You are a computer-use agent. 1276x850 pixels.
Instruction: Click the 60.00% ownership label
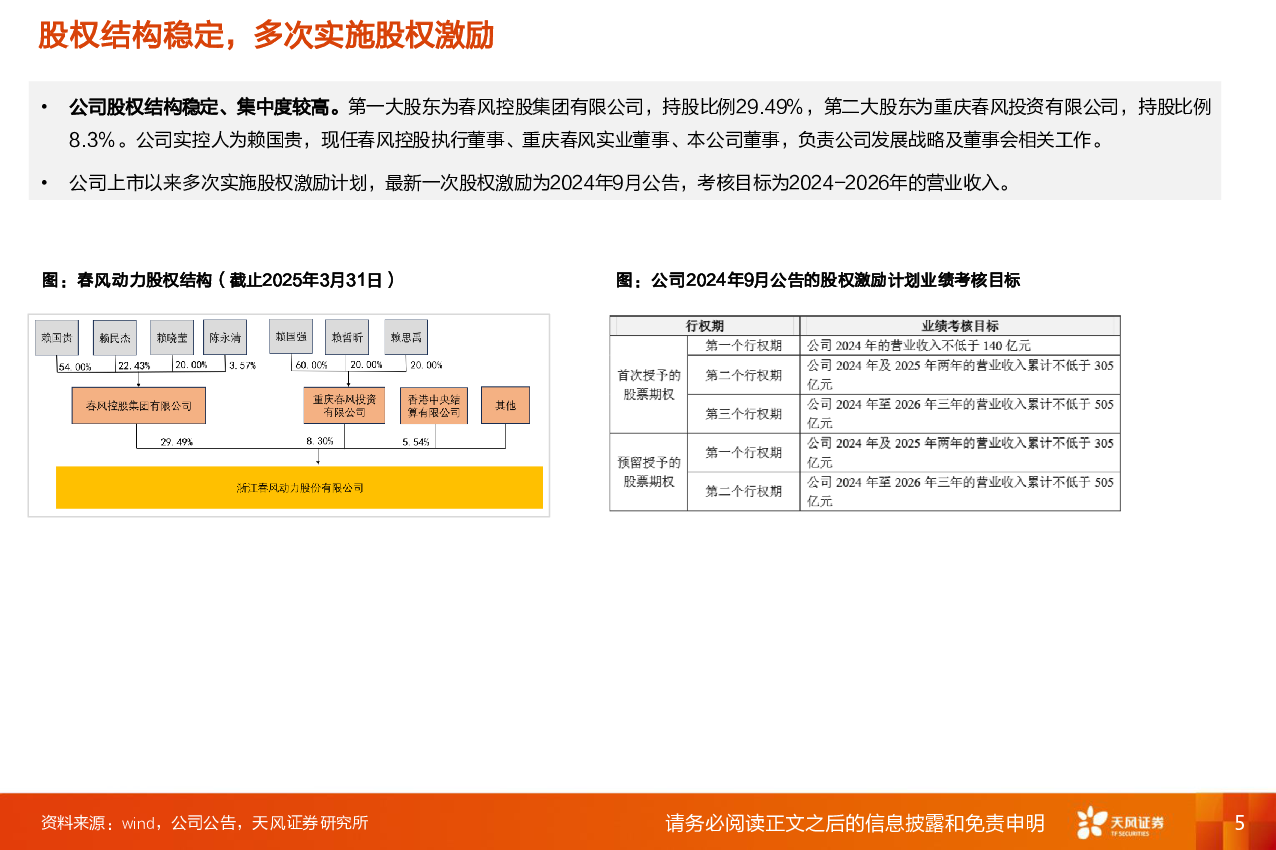(312, 366)
